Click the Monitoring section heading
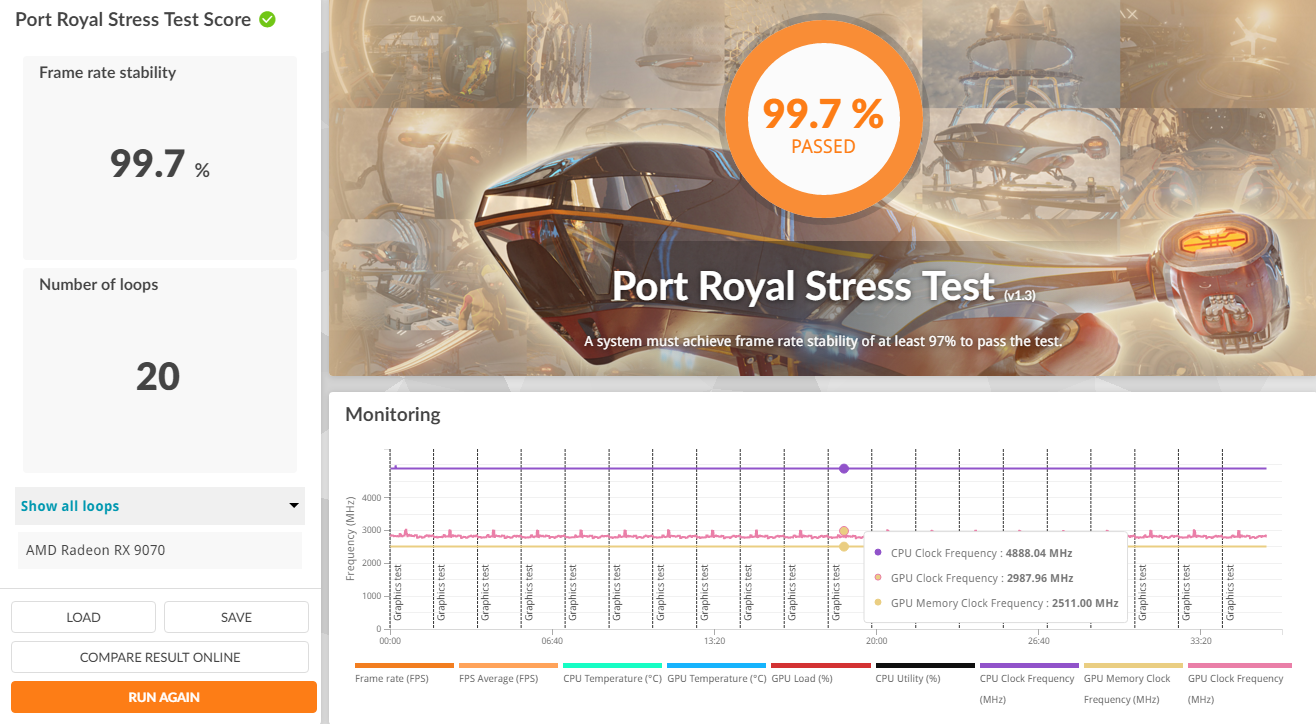Viewport: 1316px width, 724px height. [392, 414]
